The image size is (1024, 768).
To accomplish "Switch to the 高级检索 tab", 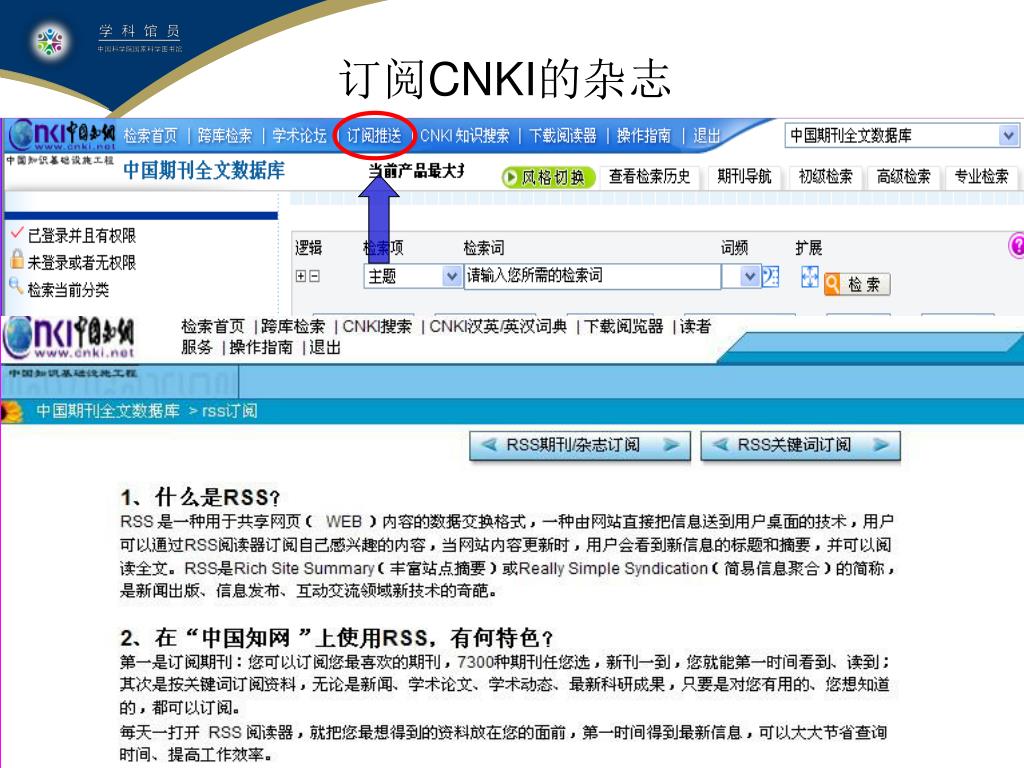I will 903,176.
